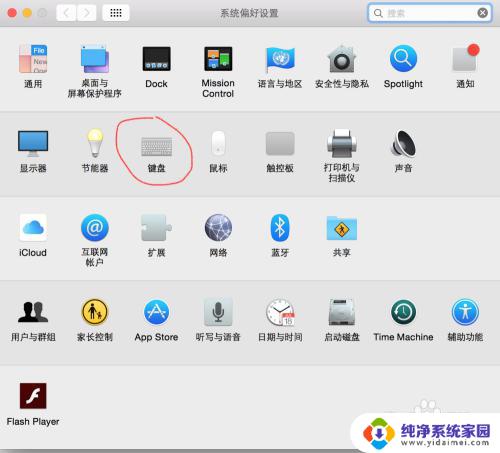This screenshot has width=500, height=453.
Task: Go forward with the right arrow button
Action: click(87, 13)
